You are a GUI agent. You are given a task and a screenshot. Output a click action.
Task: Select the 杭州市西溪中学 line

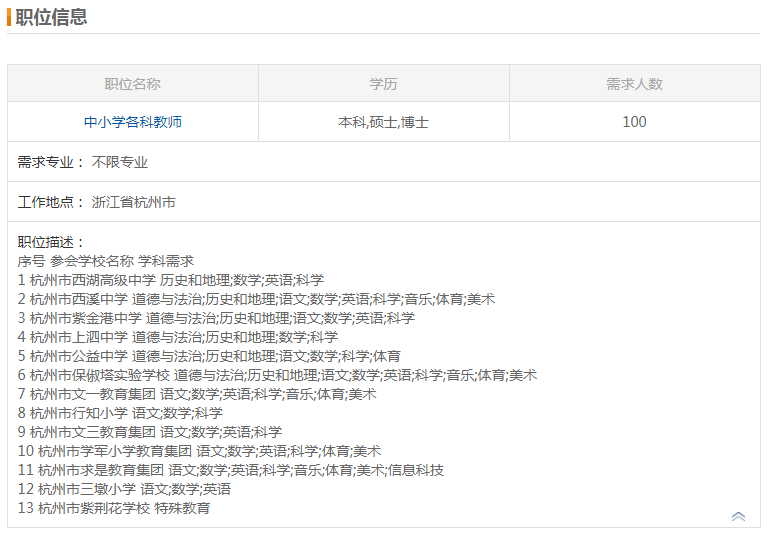pyautogui.click(x=256, y=299)
